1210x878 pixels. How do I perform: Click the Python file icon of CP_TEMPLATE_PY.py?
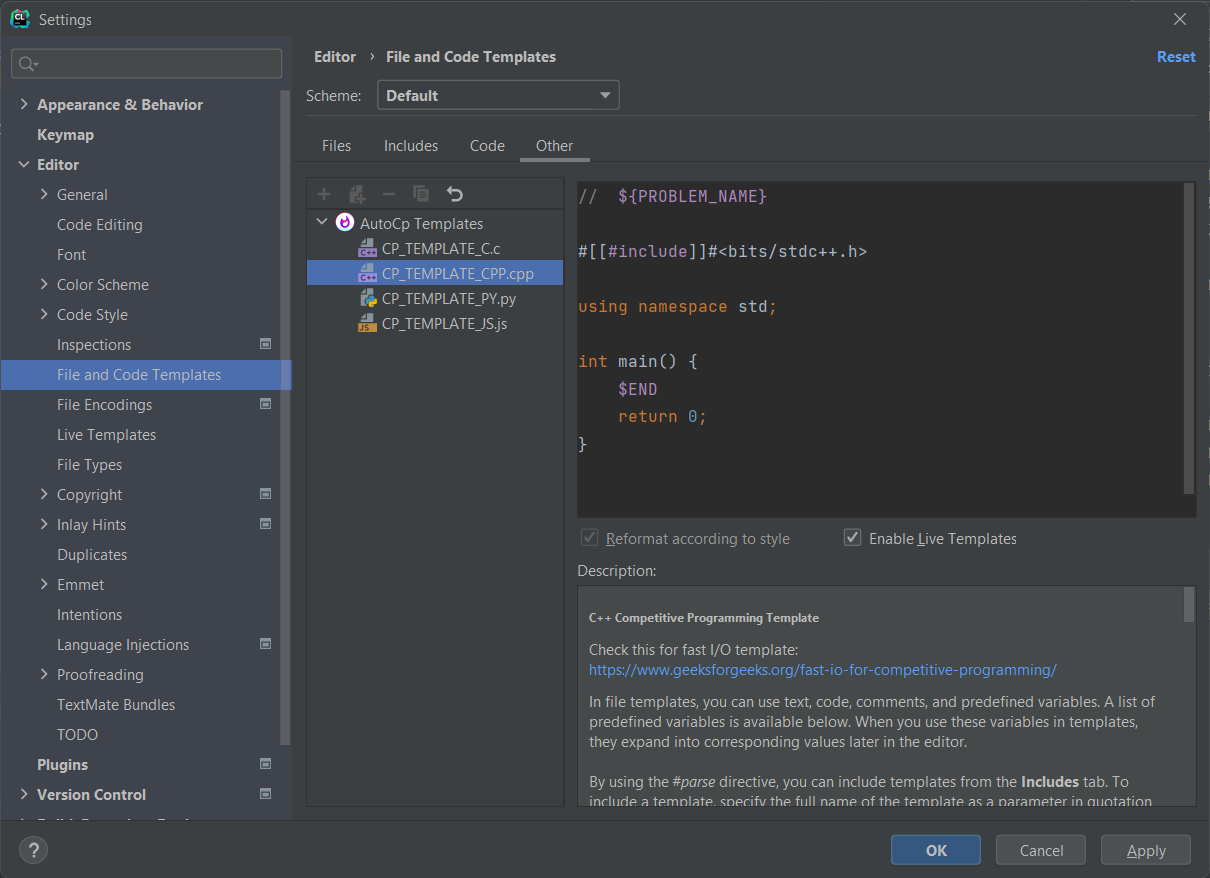click(368, 298)
